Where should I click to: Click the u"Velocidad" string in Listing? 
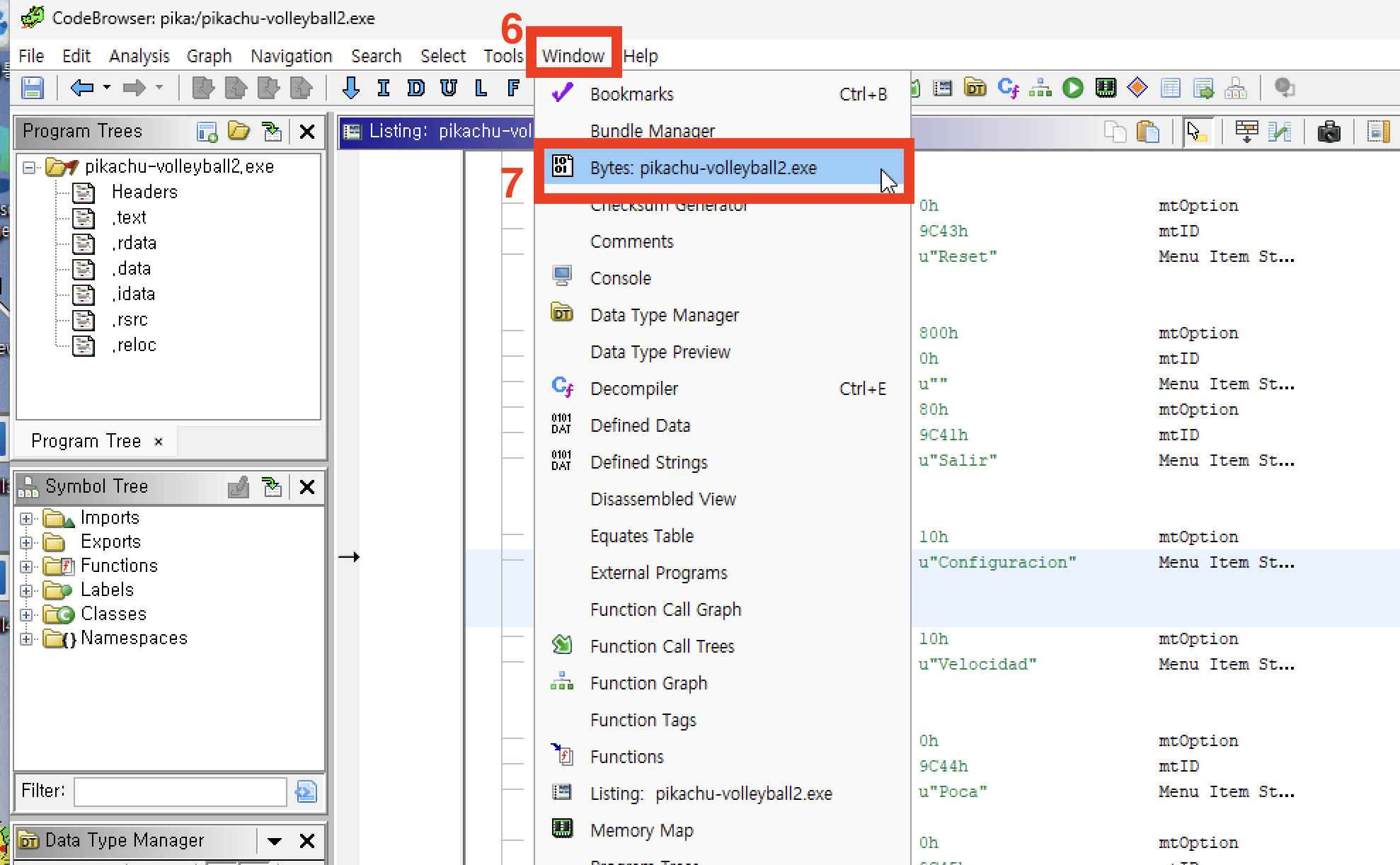point(977,664)
